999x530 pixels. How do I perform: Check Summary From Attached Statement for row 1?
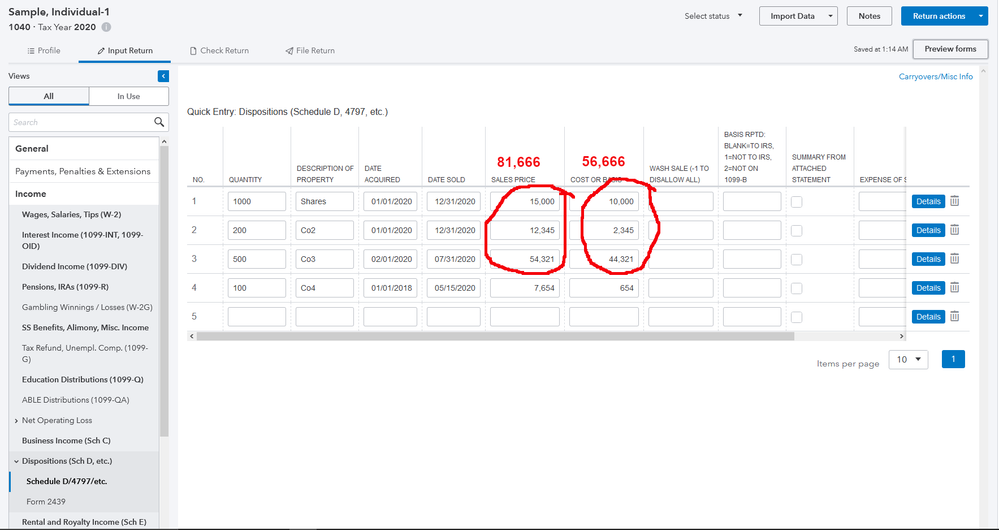tap(797, 202)
